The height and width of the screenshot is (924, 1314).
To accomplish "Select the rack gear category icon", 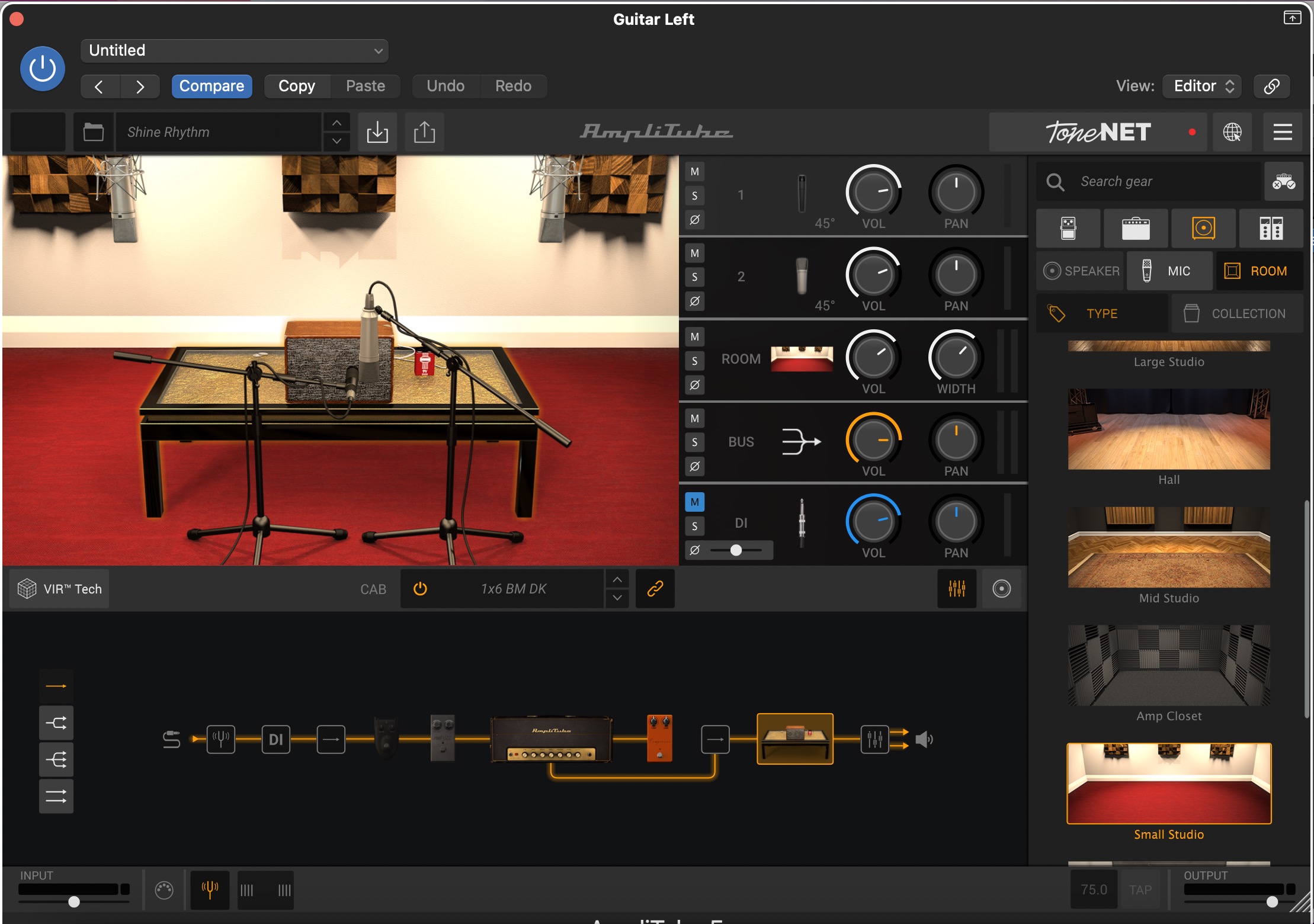I will [1271, 228].
